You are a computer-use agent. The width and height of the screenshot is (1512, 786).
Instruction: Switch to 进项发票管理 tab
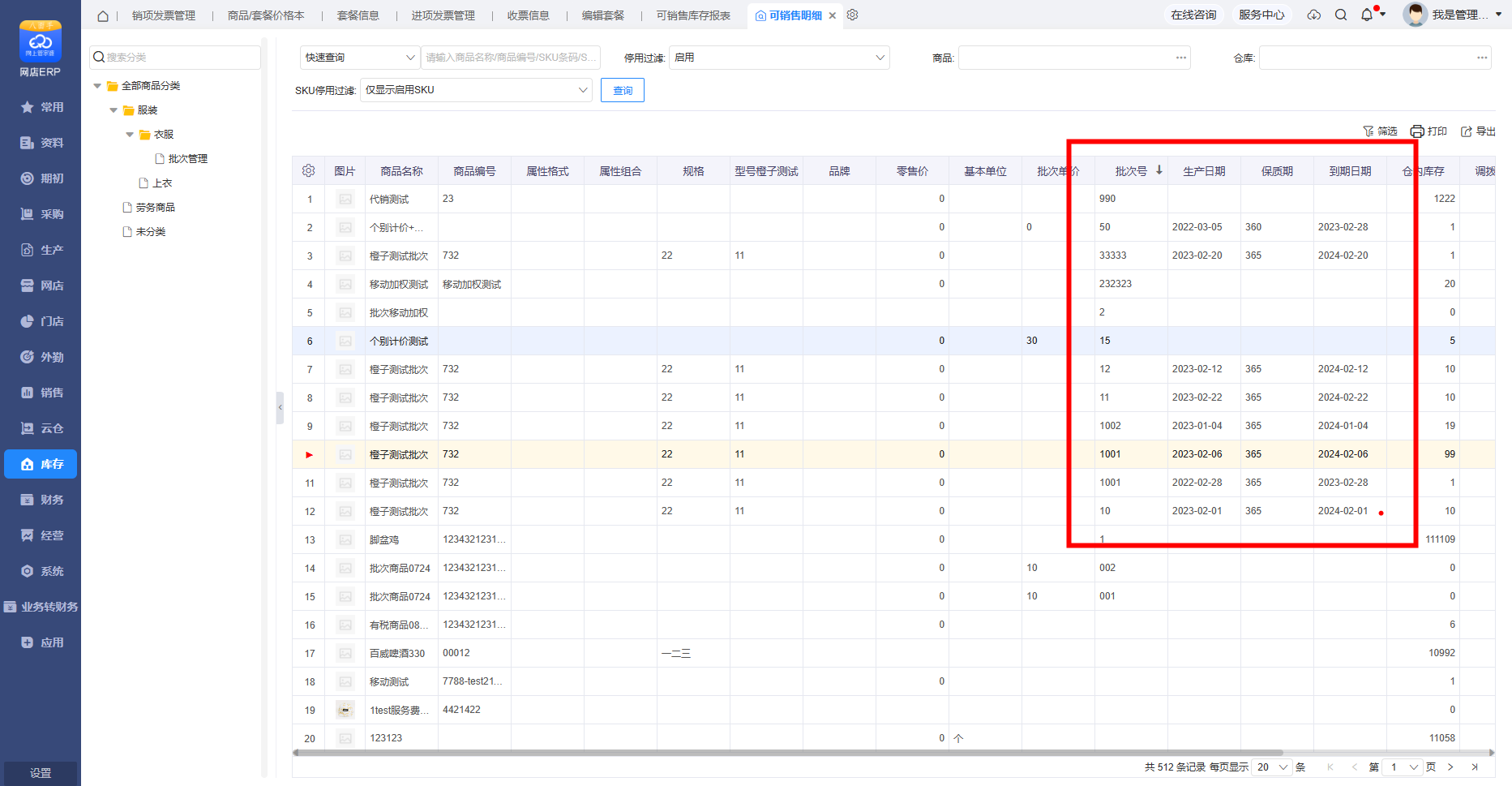[443, 15]
